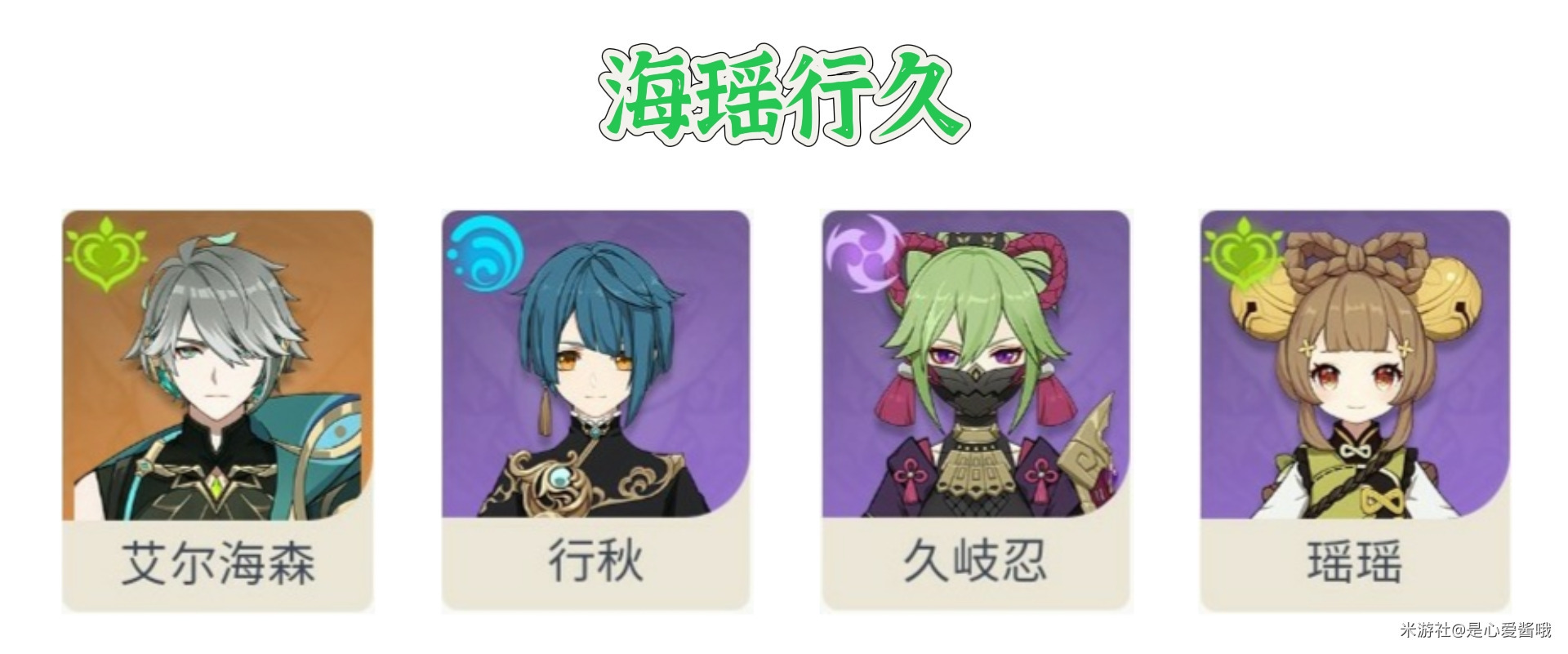
Task: Click the 瑶瑶 name label
Action: click(x=1355, y=561)
